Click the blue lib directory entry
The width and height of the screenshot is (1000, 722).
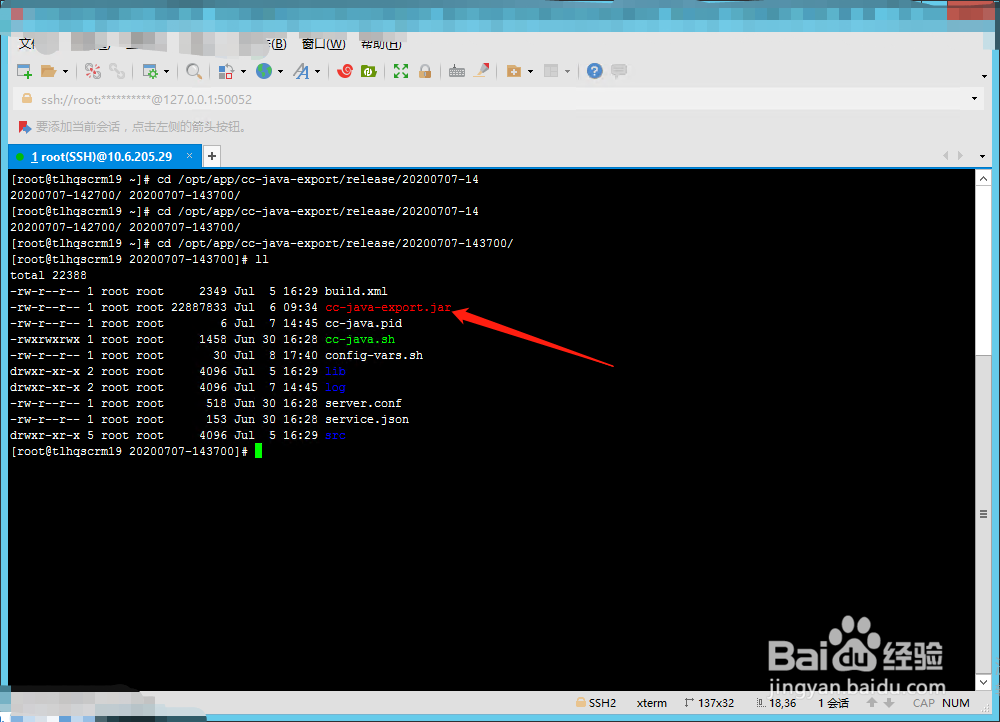point(335,371)
